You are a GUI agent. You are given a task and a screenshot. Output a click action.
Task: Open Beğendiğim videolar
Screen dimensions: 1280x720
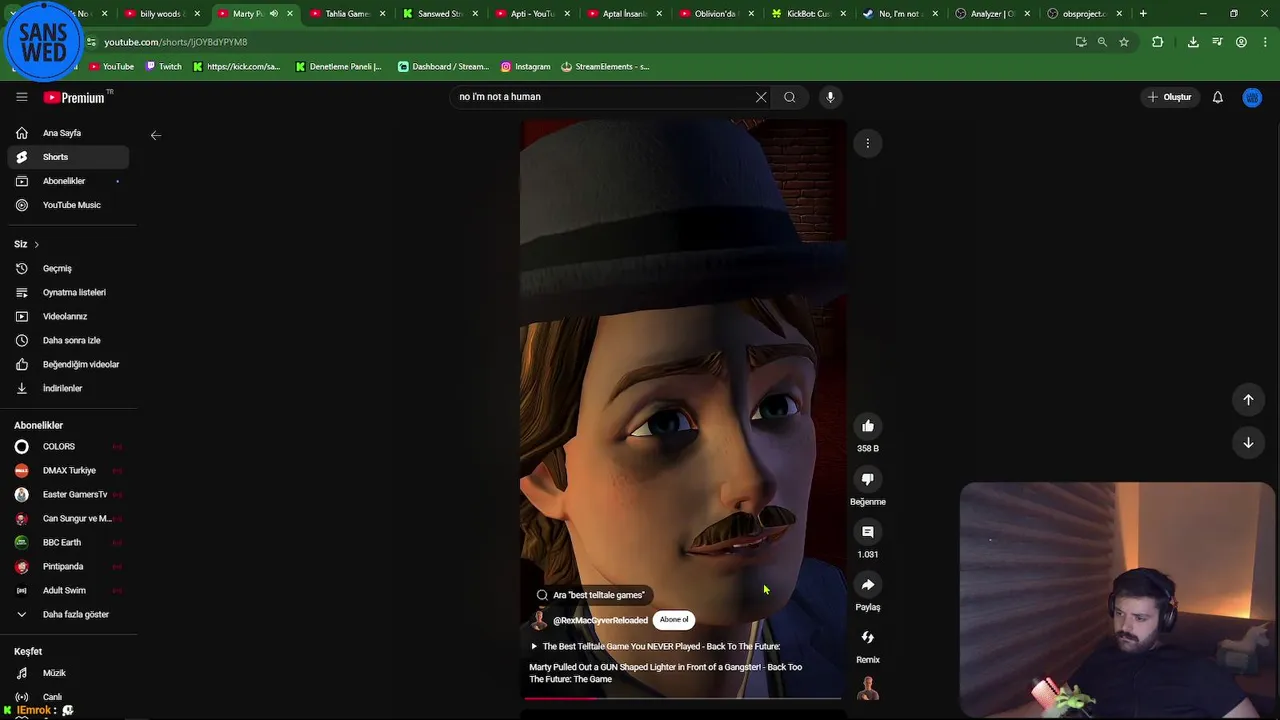pyautogui.click(x=68, y=365)
